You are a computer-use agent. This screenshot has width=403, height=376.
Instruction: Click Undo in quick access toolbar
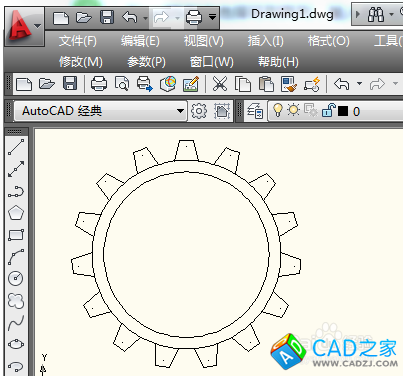click(130, 17)
